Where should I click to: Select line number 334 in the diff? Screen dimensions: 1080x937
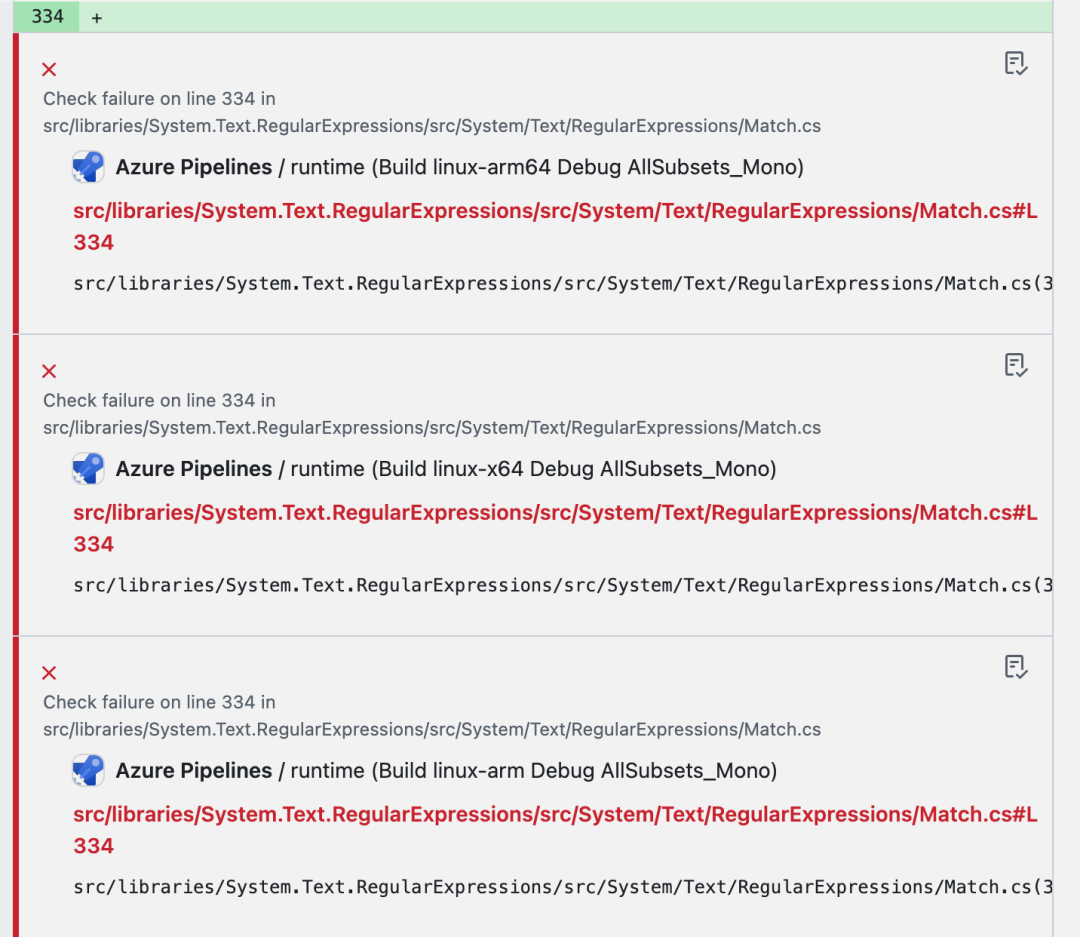[47, 17]
